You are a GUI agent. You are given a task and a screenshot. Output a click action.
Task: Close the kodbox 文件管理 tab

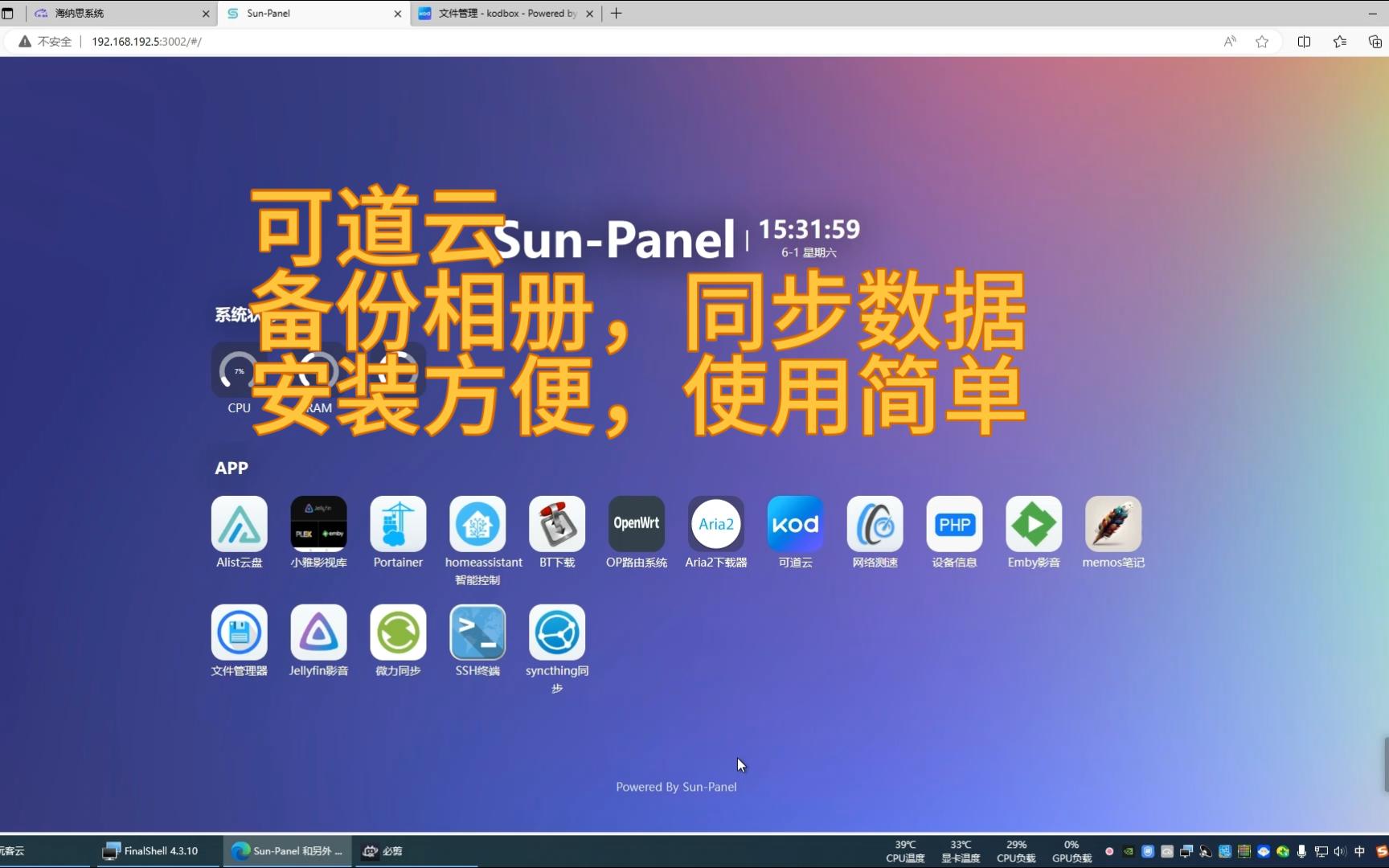click(589, 14)
